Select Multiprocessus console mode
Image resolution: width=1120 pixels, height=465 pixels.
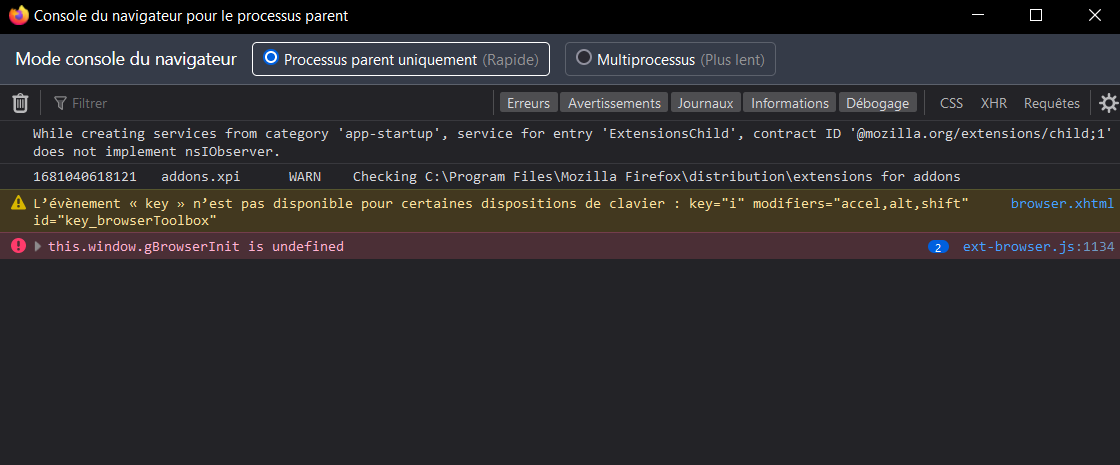coord(584,59)
